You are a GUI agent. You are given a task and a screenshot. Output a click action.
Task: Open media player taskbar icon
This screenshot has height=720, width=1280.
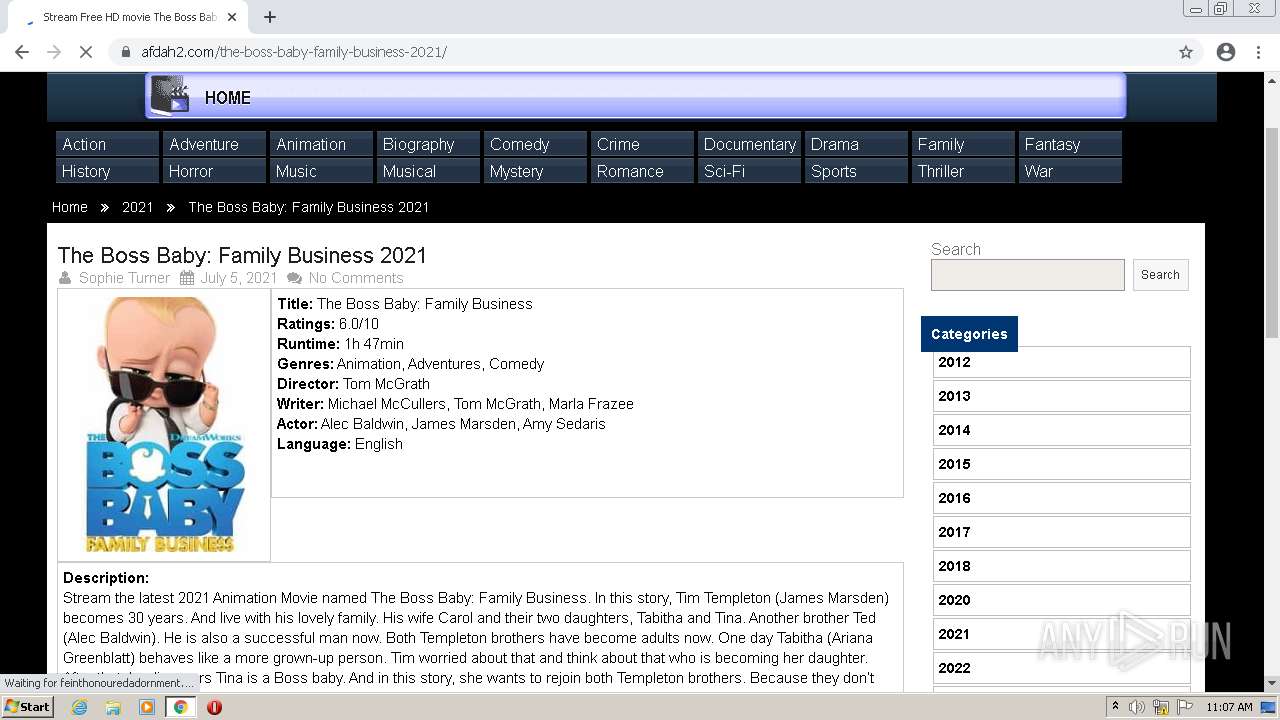click(x=147, y=707)
